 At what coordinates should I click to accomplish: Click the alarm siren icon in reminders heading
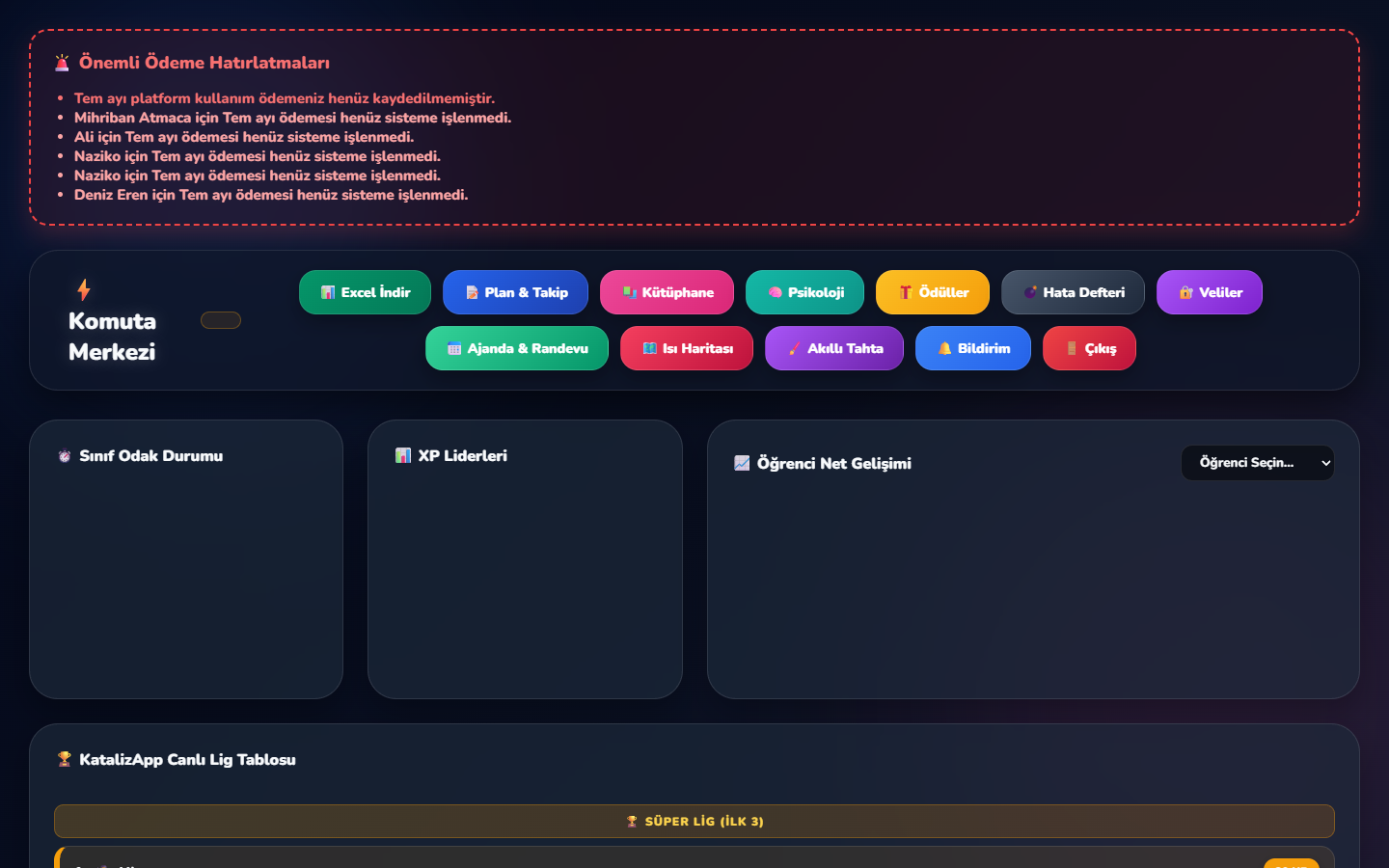(63, 63)
